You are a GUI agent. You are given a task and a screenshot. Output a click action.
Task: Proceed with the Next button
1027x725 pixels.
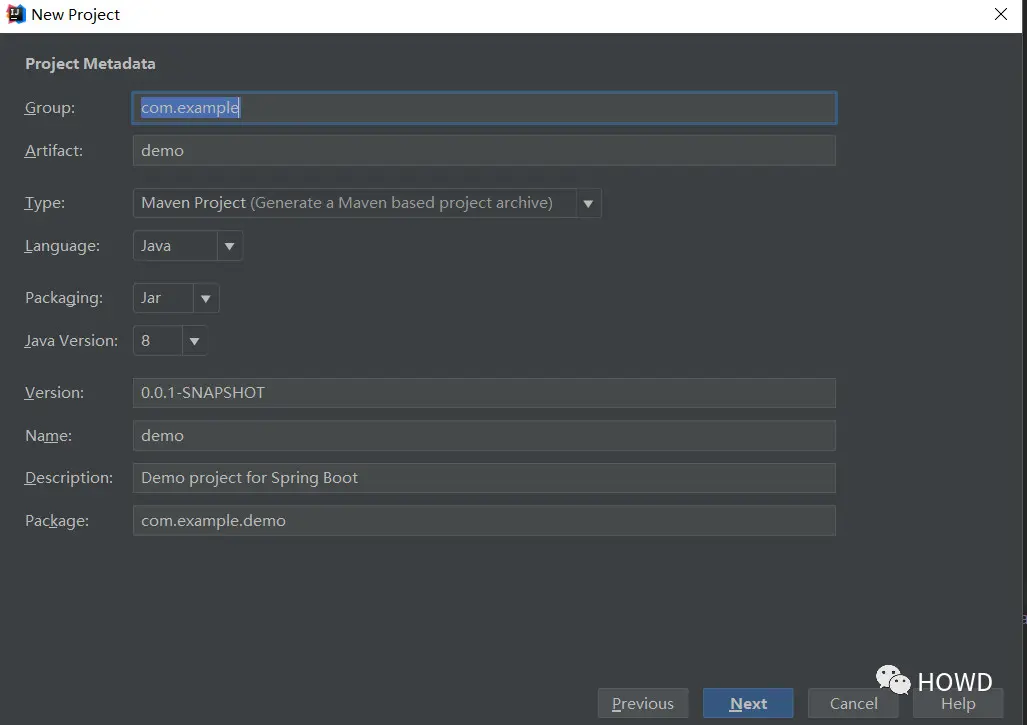pos(748,703)
